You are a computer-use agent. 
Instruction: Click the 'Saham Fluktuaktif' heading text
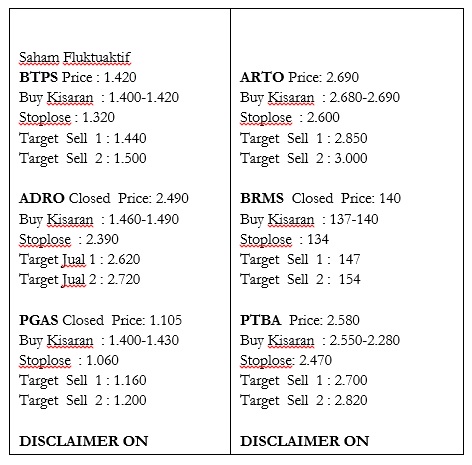pos(75,57)
